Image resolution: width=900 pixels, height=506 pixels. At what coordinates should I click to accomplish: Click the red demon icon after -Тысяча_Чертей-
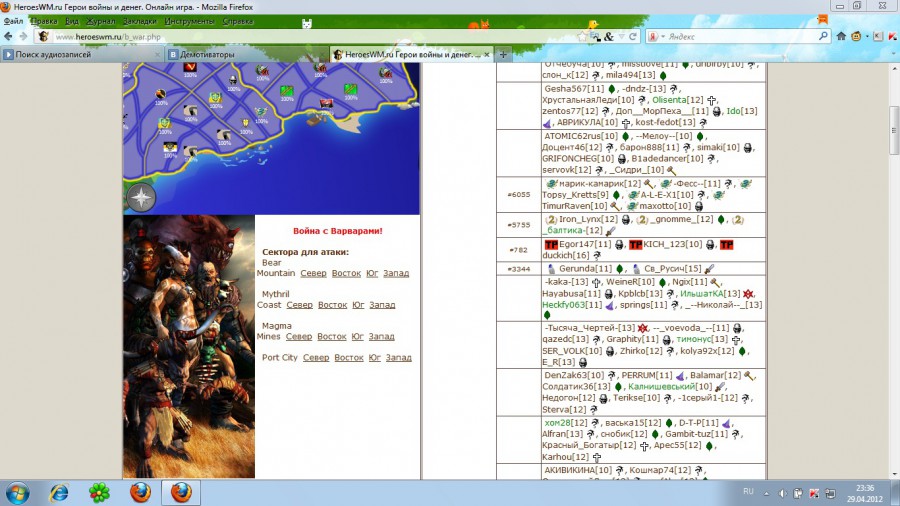[x=642, y=328]
